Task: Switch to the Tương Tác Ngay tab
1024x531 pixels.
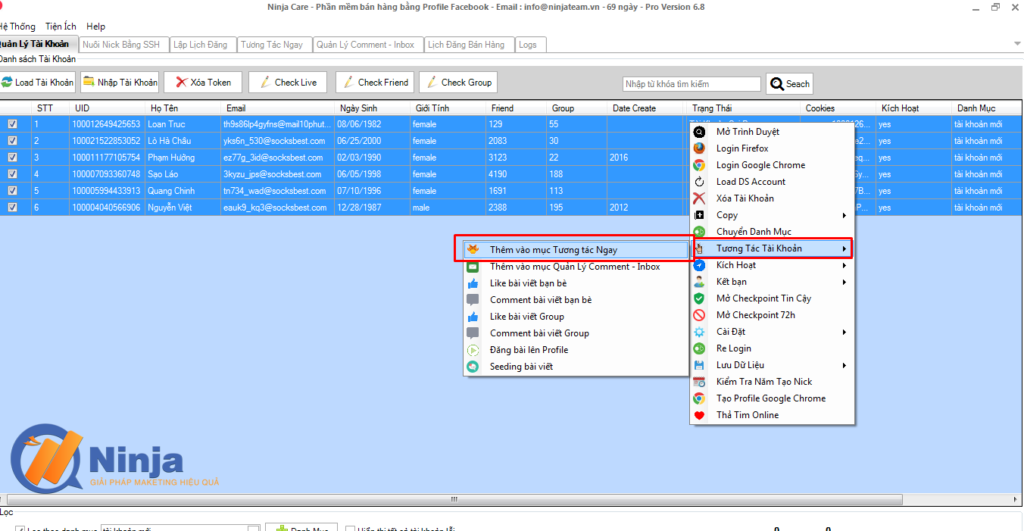Action: coord(272,44)
